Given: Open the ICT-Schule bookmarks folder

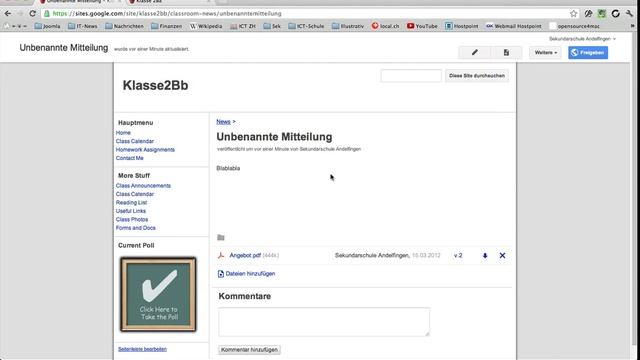Looking at the screenshot, I should pos(306,26).
